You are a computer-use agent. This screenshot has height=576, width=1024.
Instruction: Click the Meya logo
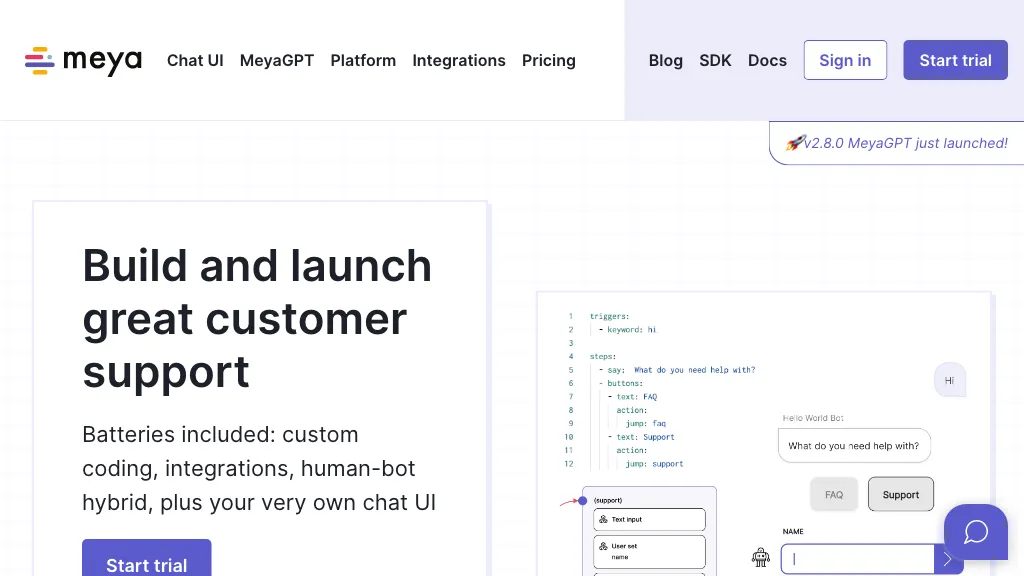click(83, 61)
